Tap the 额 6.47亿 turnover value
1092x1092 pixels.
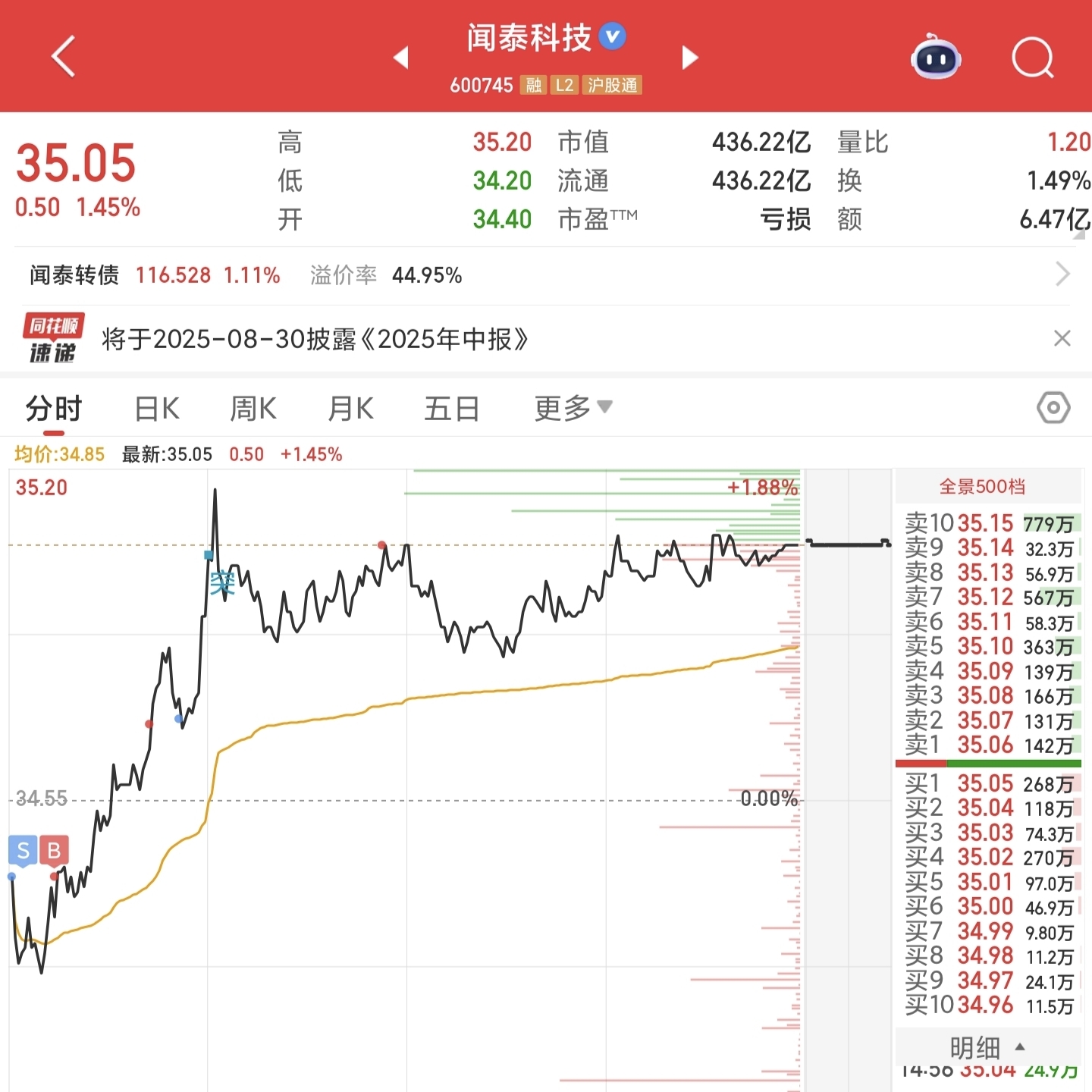click(x=1055, y=219)
